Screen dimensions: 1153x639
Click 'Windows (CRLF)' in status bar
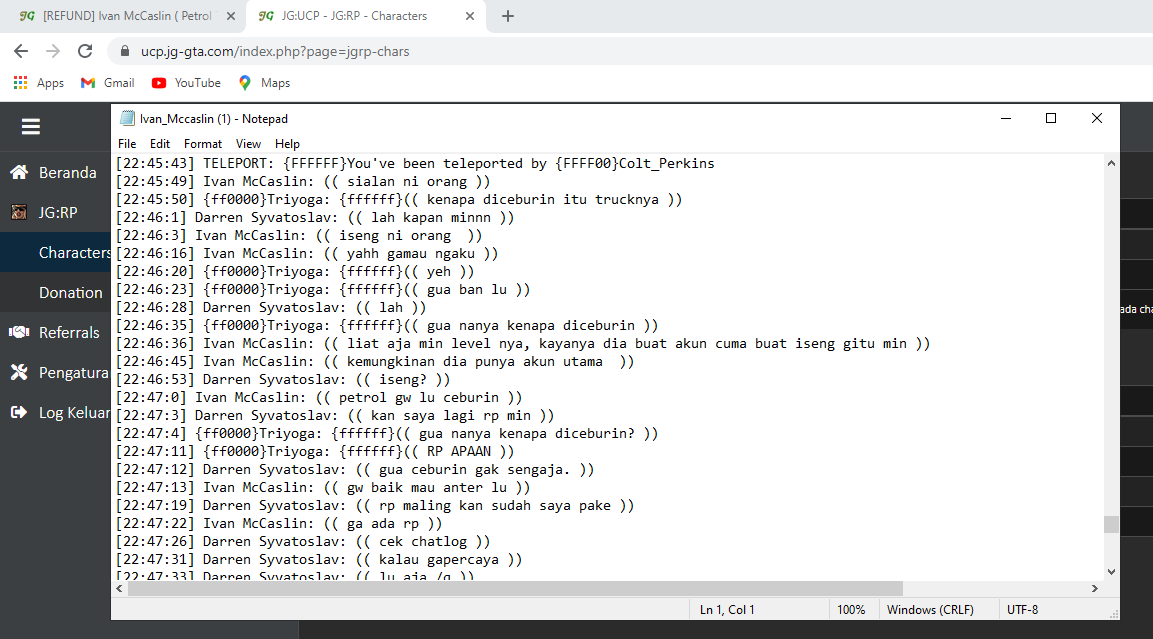(929, 610)
